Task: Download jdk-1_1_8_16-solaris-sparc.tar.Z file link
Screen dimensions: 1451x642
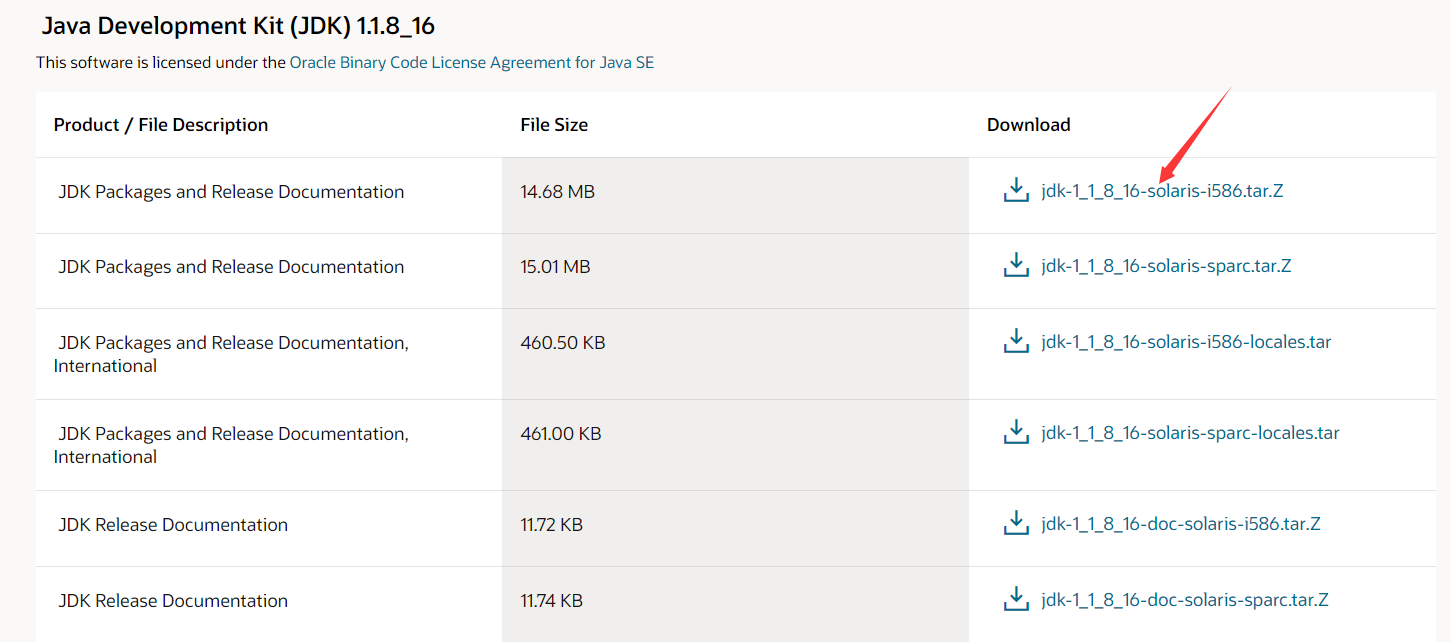Action: [1166, 267]
